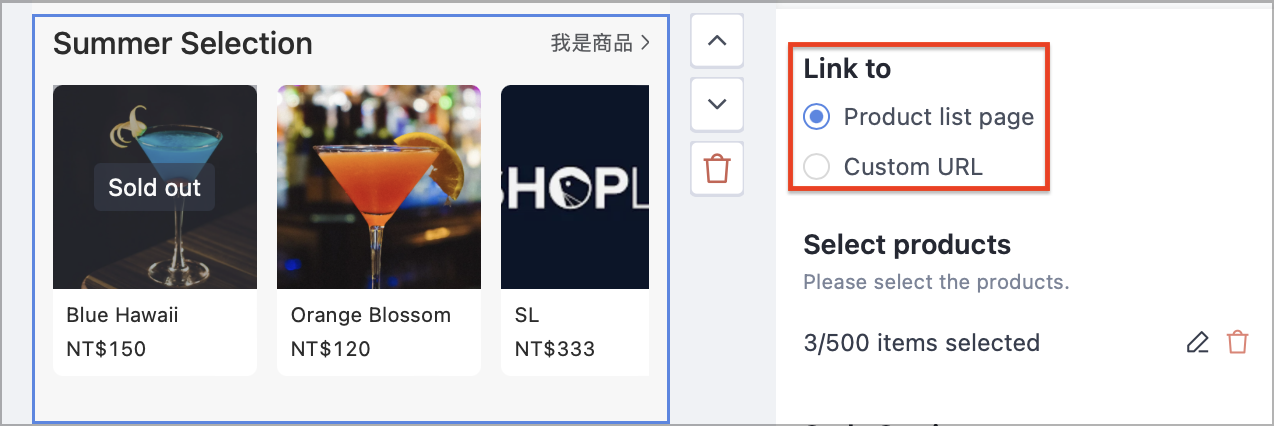1274x426 pixels.
Task: Open the Blue Hawaii product image
Action: 155,187
